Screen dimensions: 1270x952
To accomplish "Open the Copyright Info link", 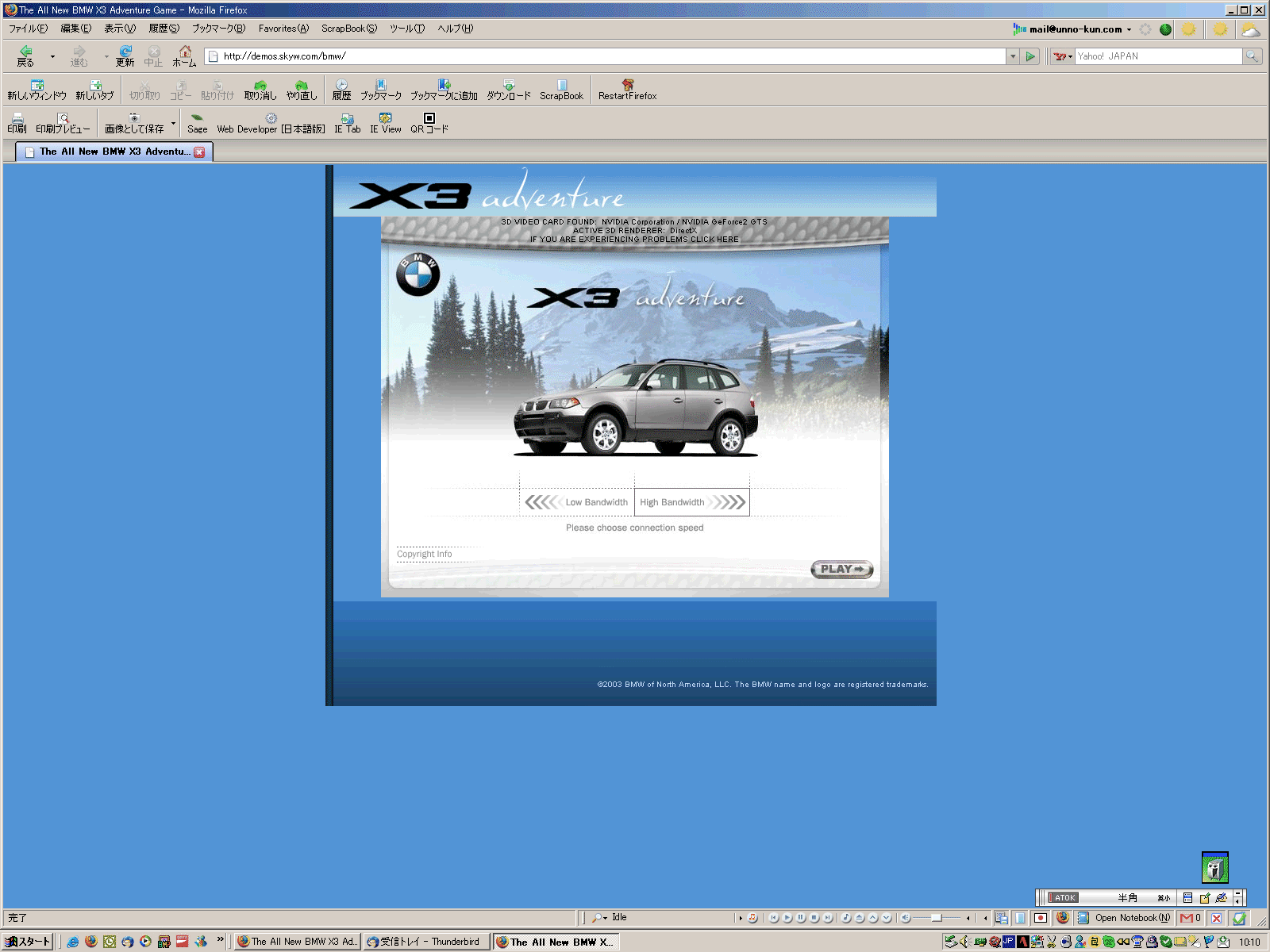I will coord(425,554).
